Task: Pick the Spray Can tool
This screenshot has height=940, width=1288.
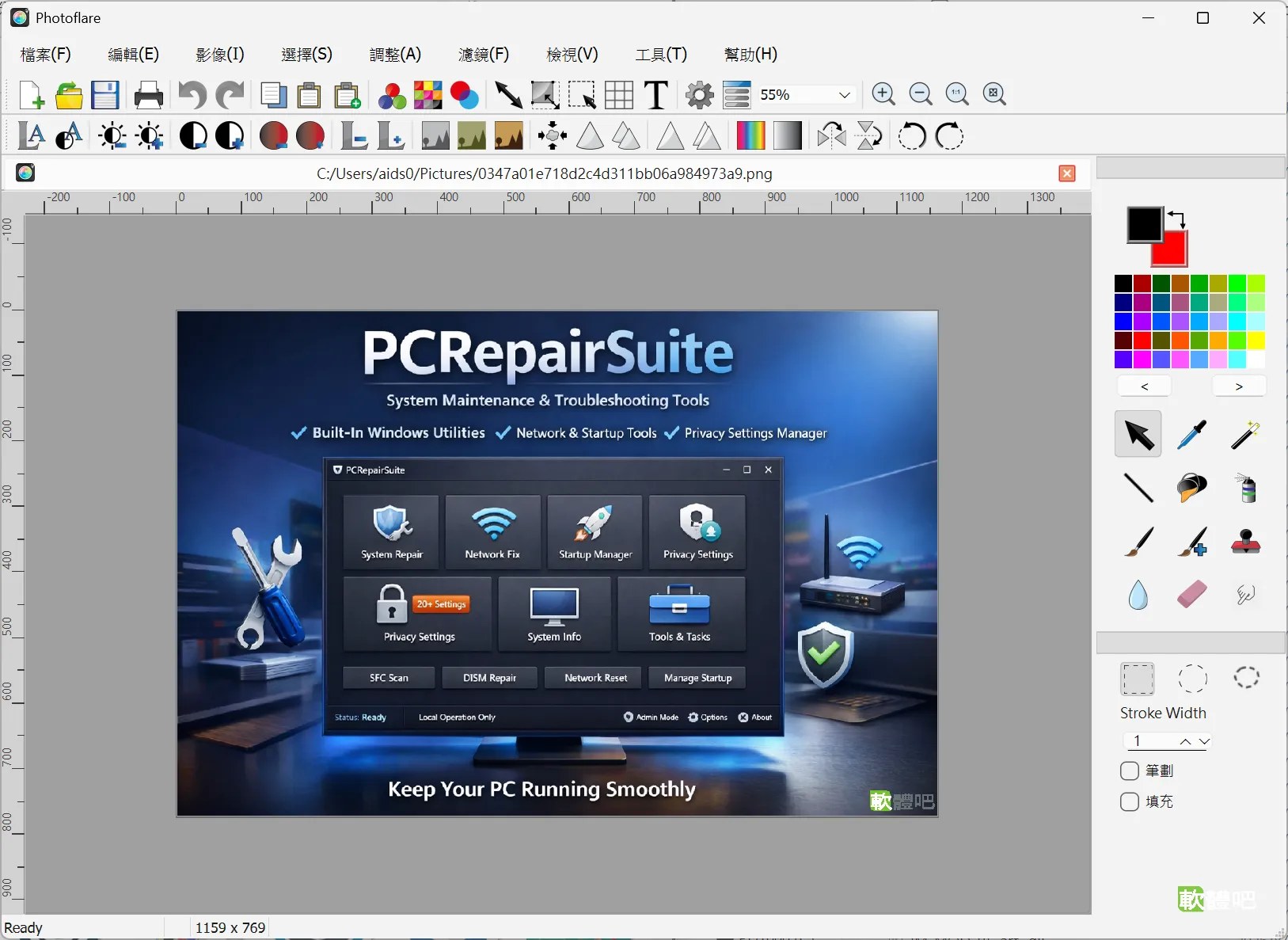Action: tap(1245, 488)
